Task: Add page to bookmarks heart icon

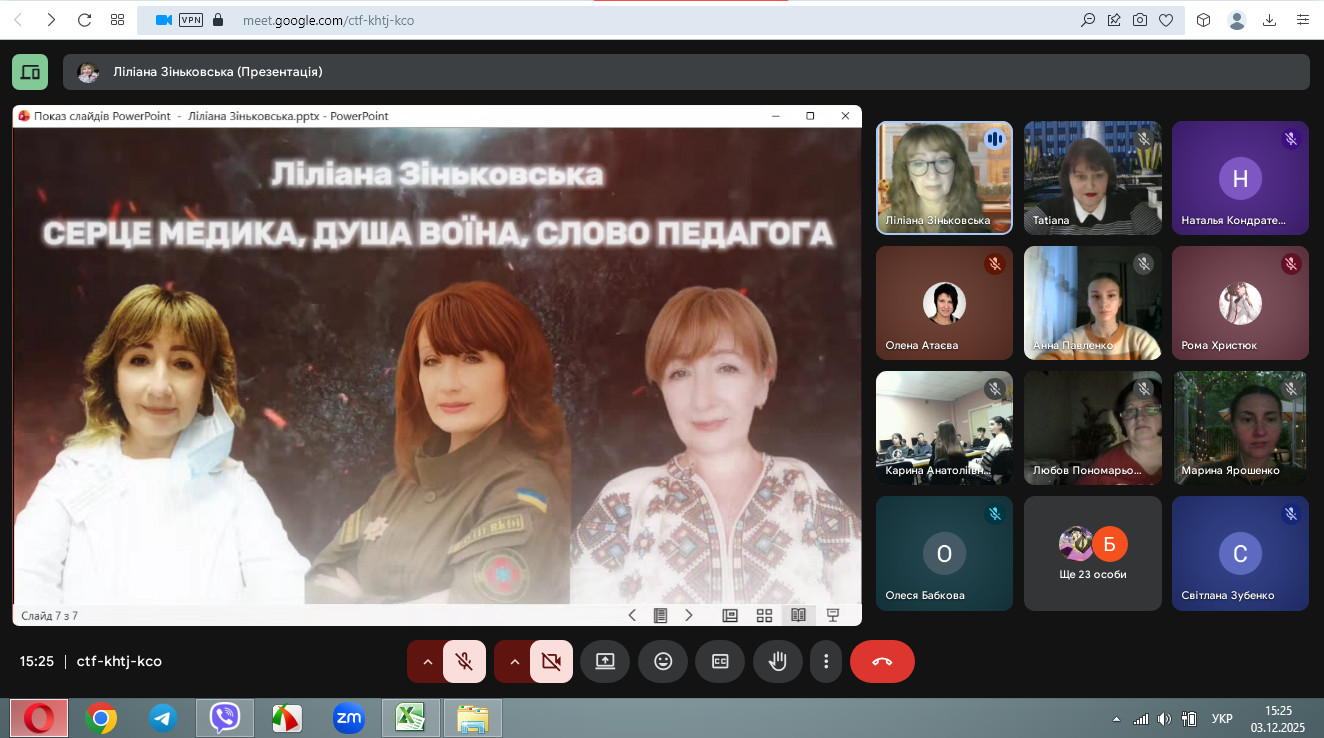Action: 1166,20
